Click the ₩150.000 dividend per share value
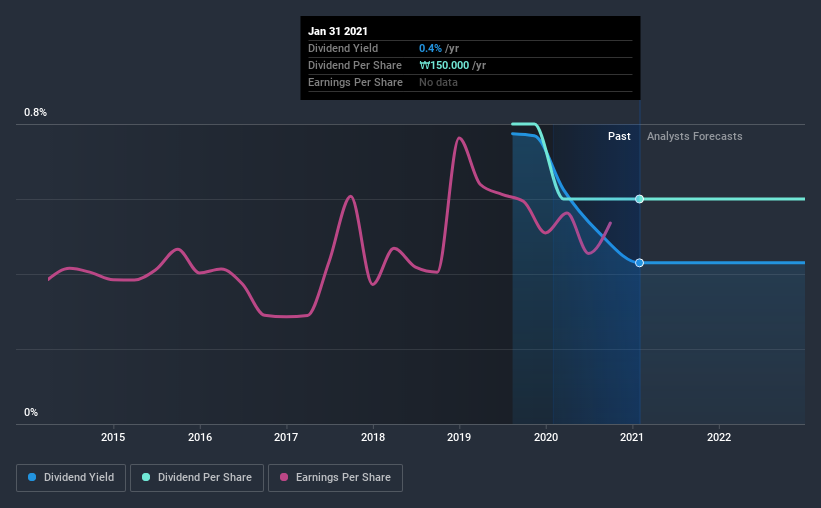 445,65
